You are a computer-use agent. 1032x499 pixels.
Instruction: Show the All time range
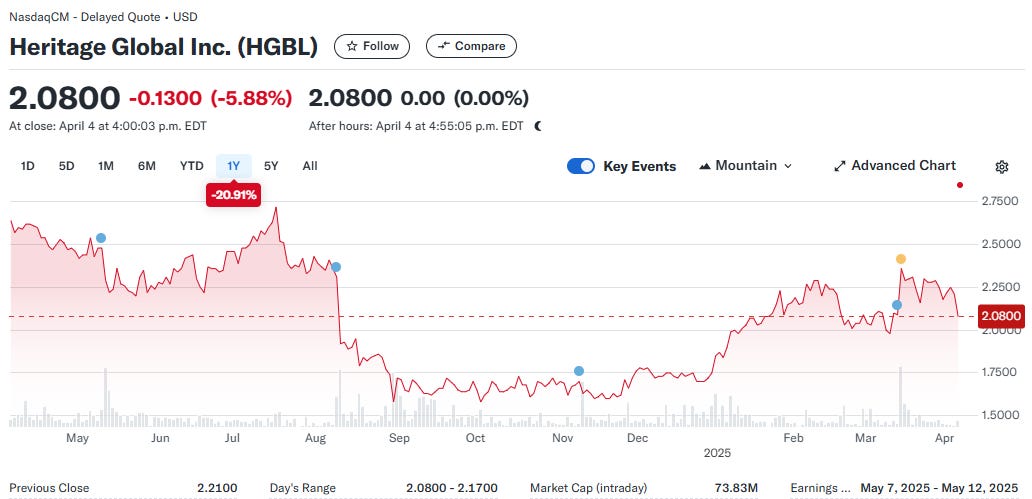click(310, 166)
